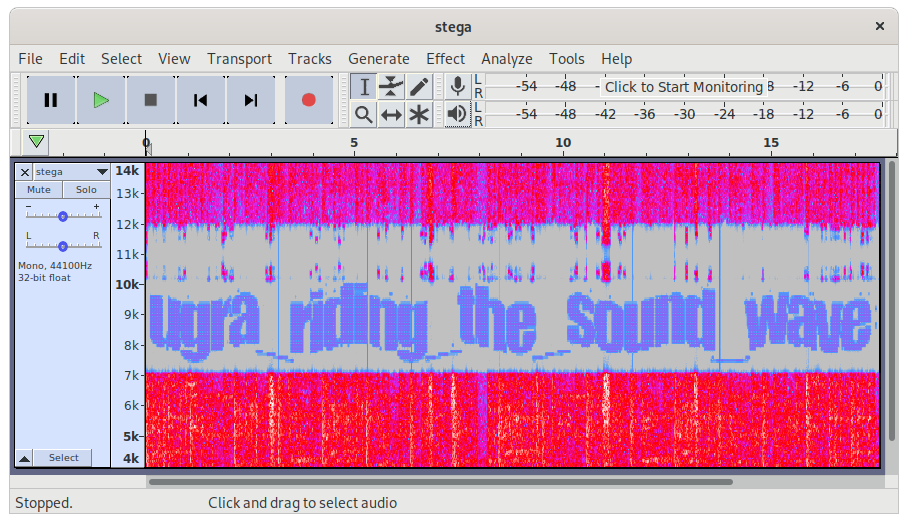
Task: Select the pencil Draw tool
Action: click(419, 87)
